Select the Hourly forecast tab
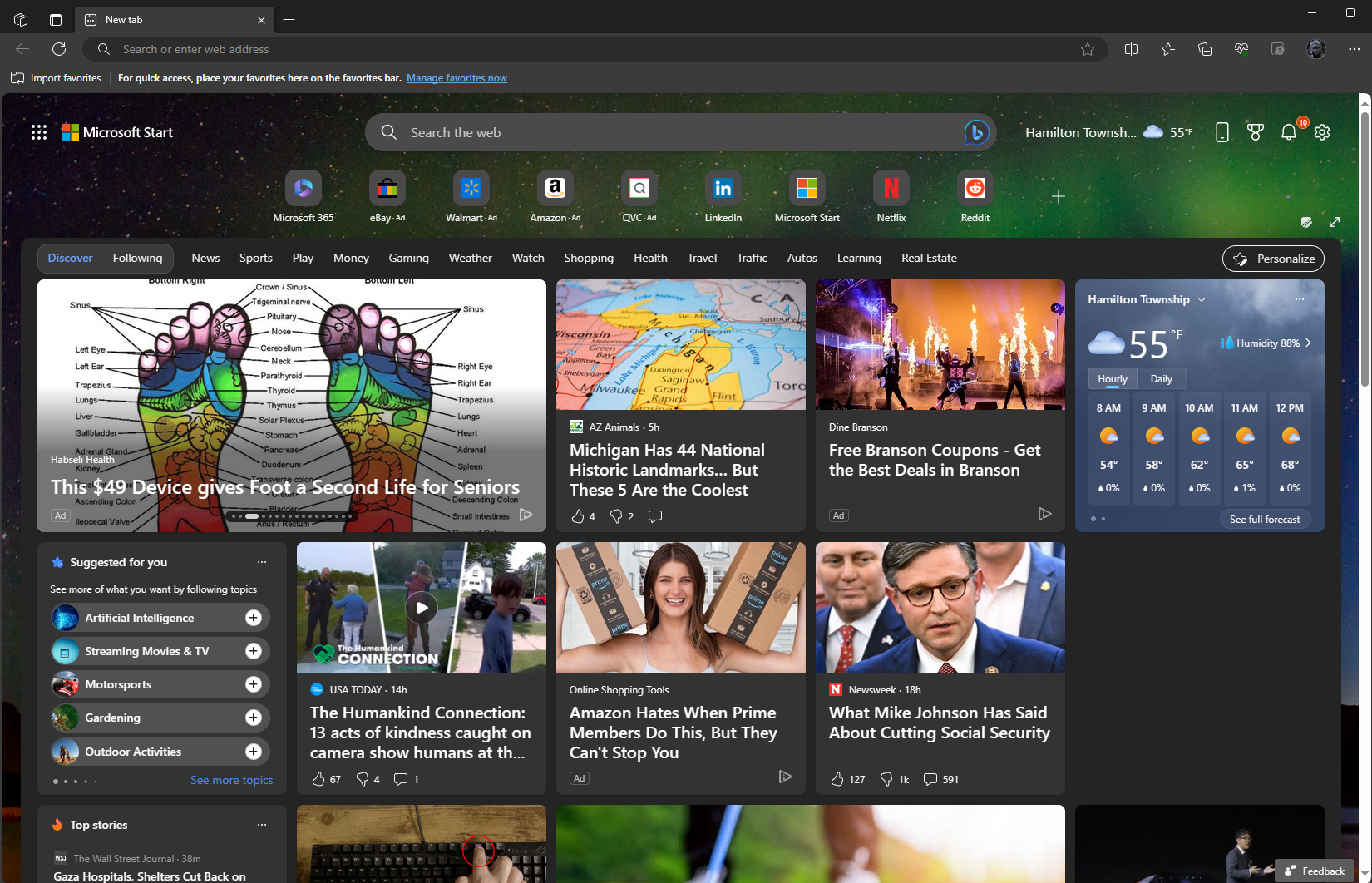 point(1113,378)
